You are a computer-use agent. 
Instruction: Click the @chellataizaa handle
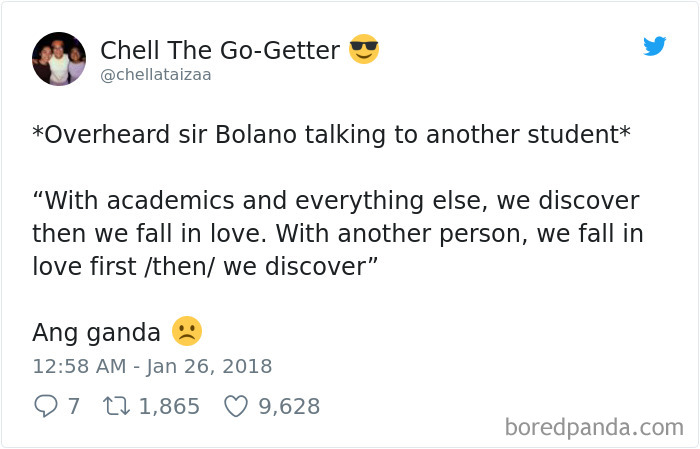[156, 75]
